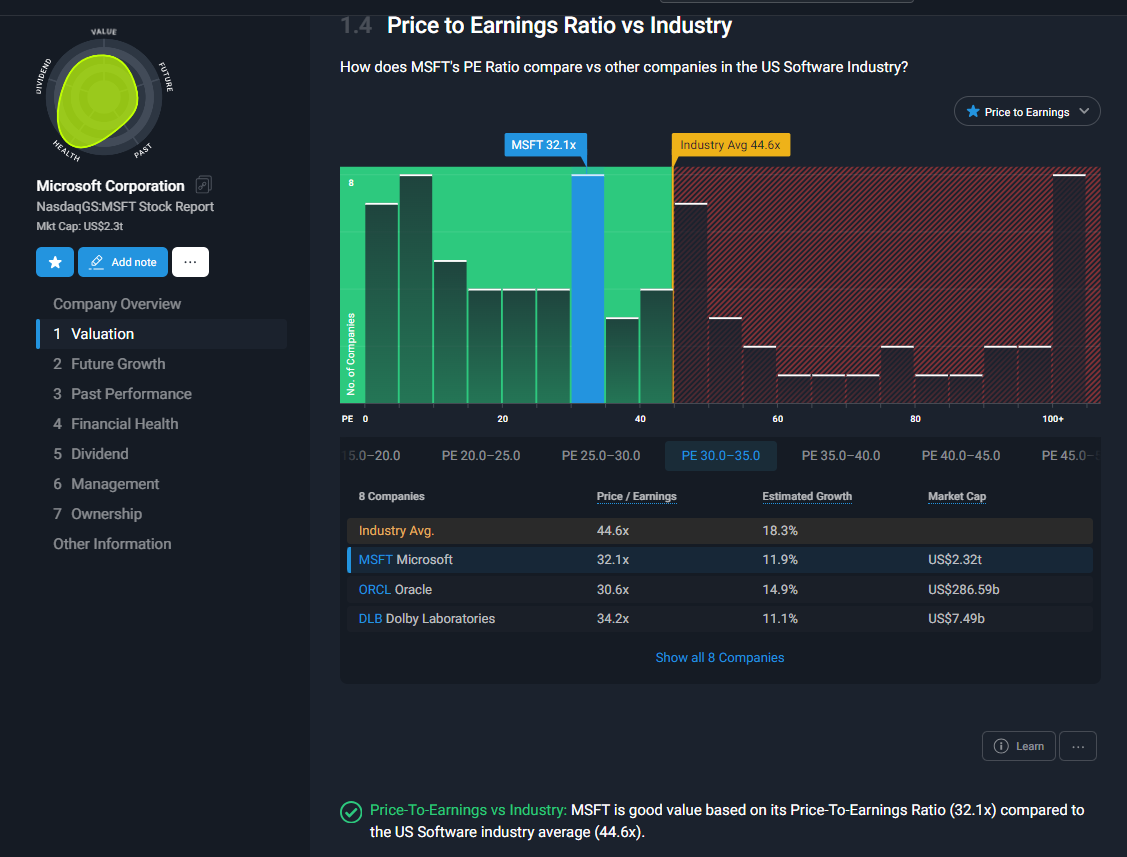Image resolution: width=1127 pixels, height=857 pixels.
Task: Select the PE 25.0–30.0 tab
Action: tap(601, 456)
